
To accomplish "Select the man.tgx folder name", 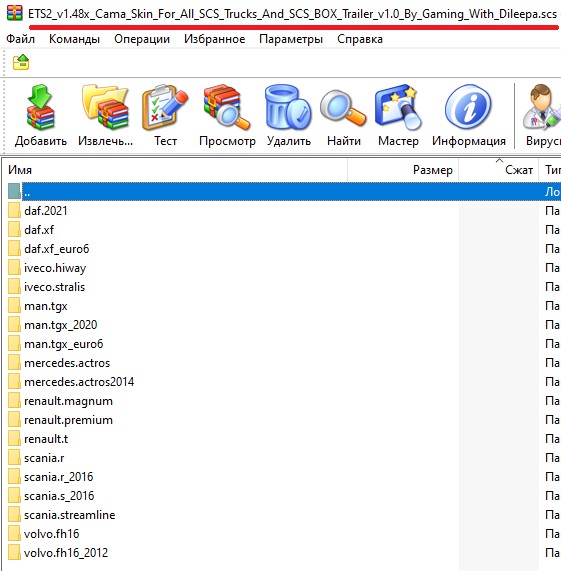I will click(46, 306).
